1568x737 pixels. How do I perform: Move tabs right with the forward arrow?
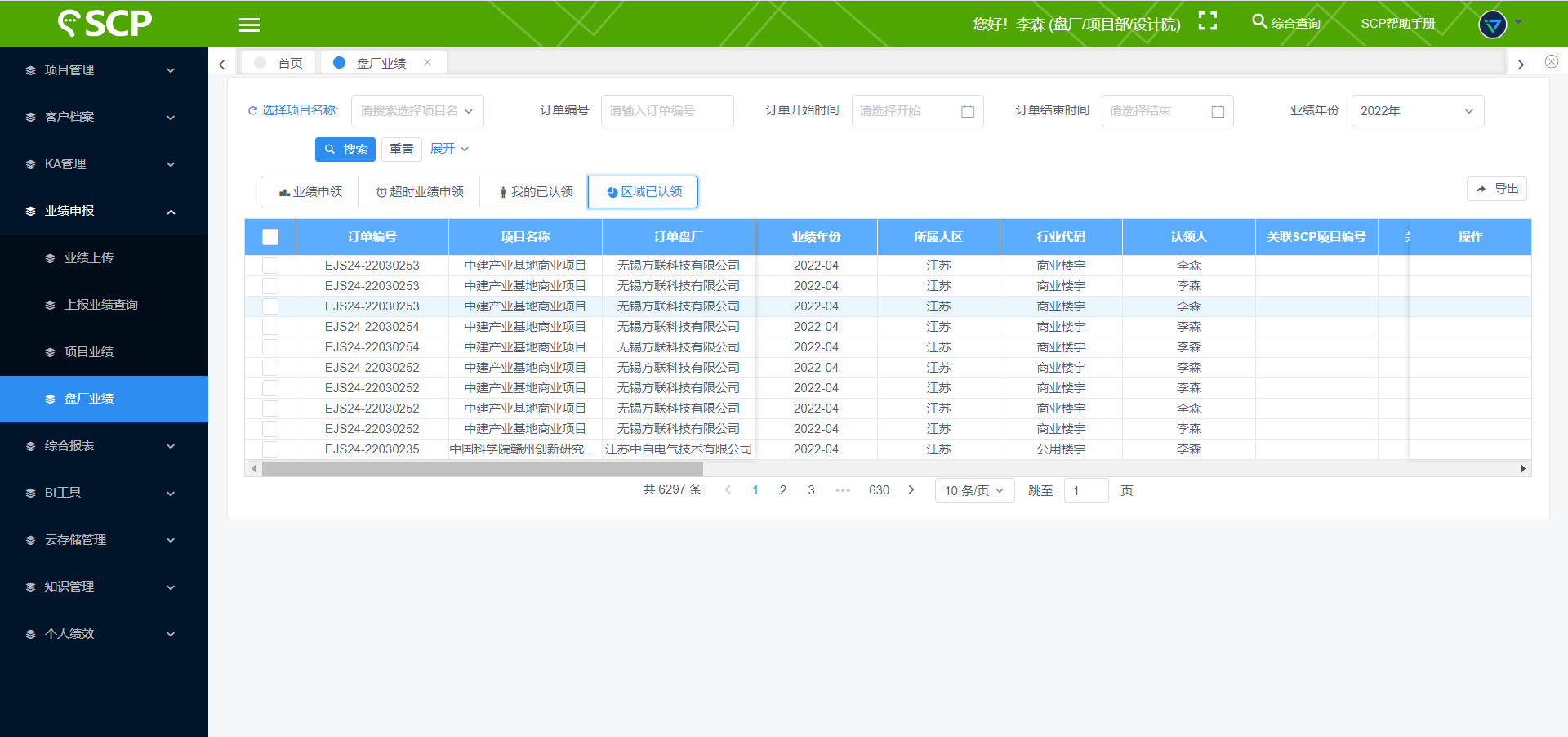pos(1520,64)
